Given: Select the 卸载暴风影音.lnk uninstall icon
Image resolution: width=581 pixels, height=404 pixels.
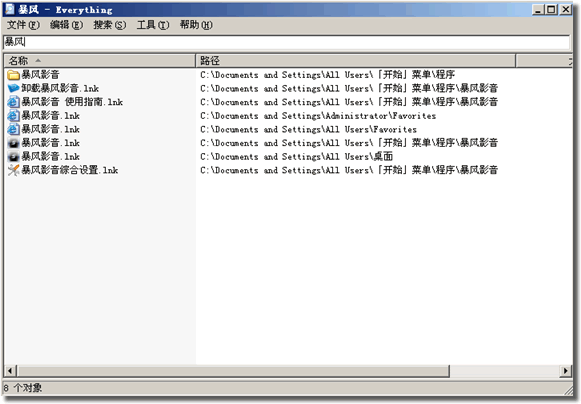Looking at the screenshot, I should (x=13, y=88).
